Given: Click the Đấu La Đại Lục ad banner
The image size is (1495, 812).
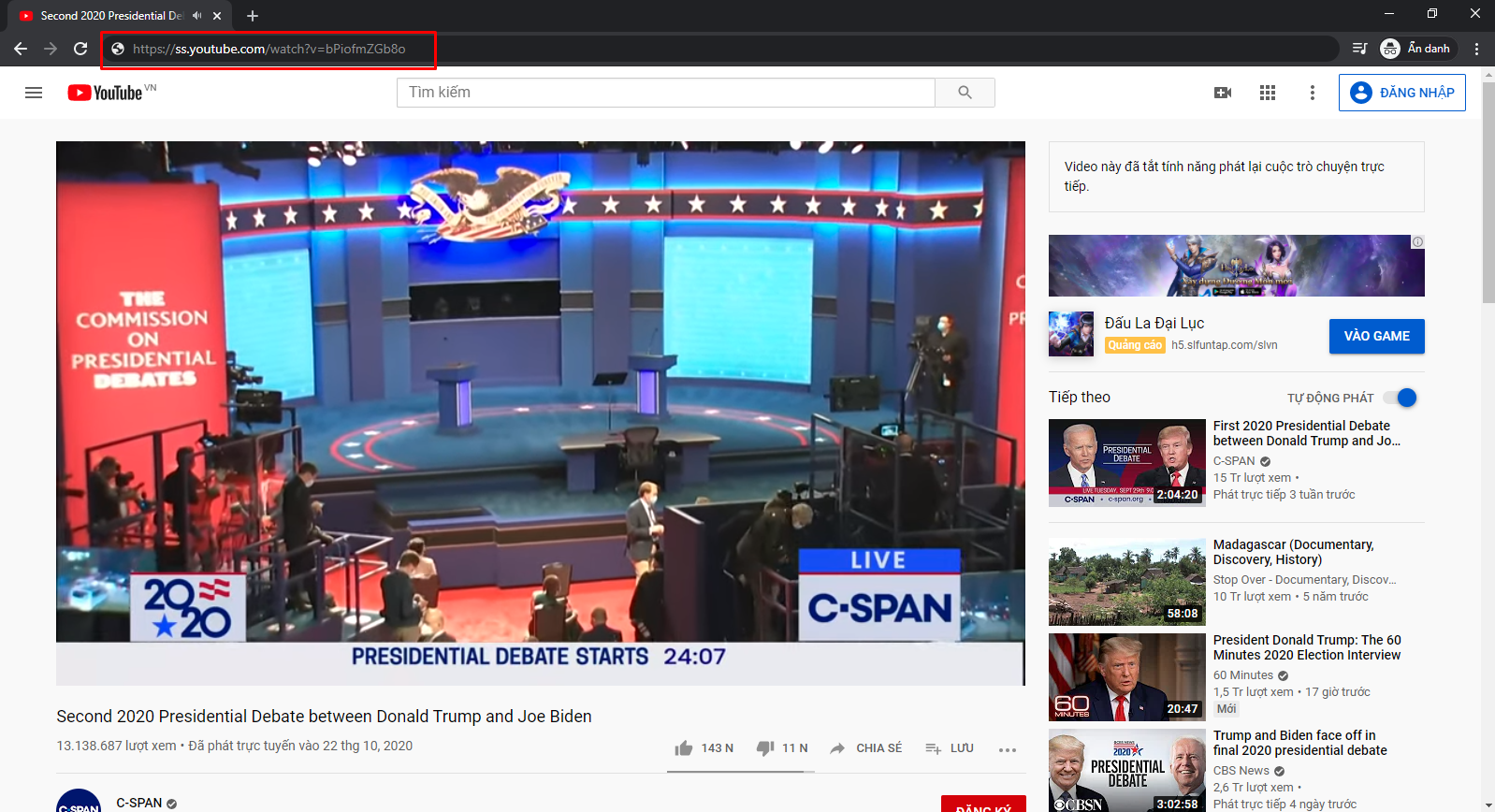Looking at the screenshot, I should pyautogui.click(x=1237, y=266).
